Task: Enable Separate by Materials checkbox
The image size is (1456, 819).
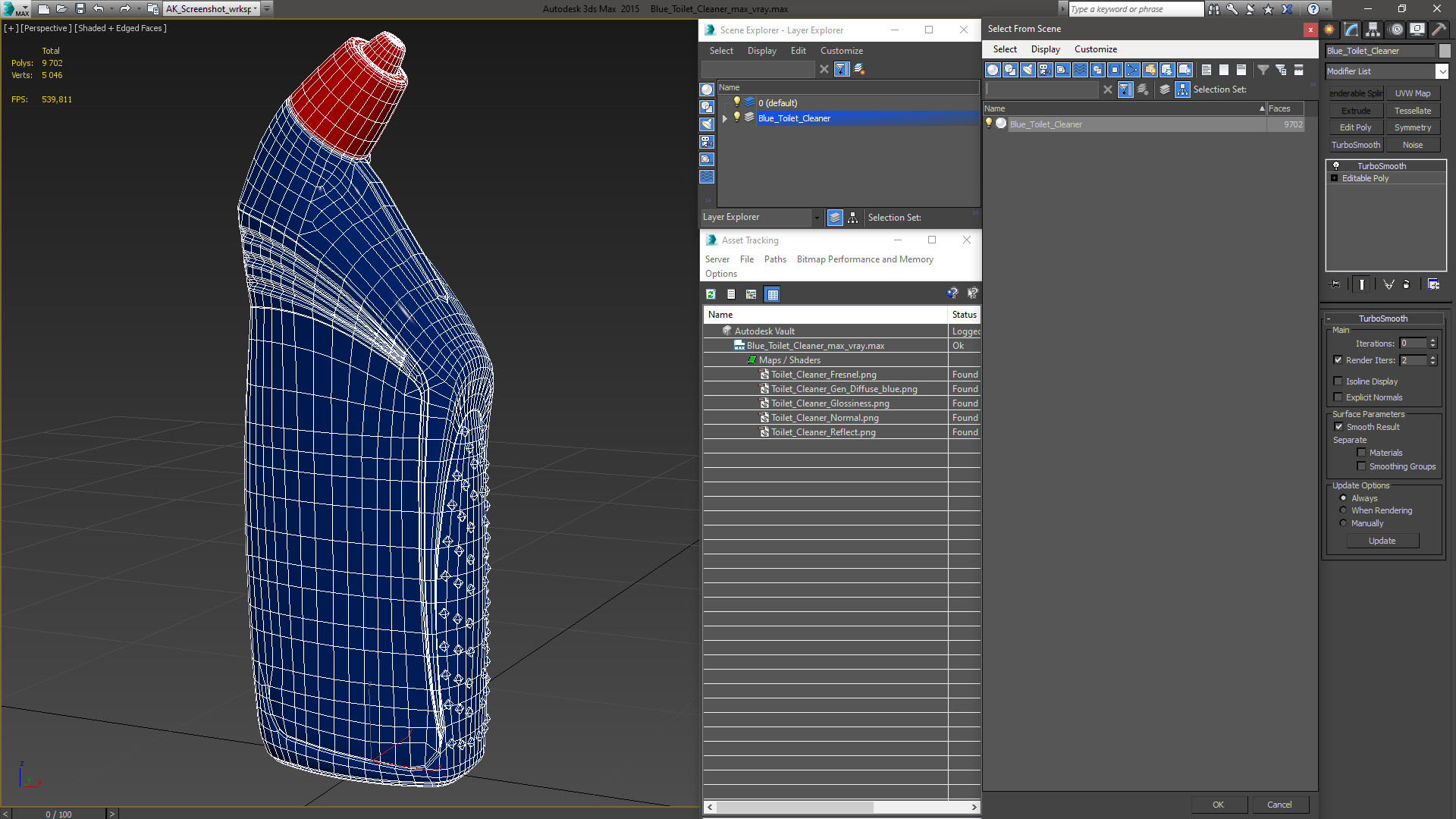Action: coord(1361,453)
